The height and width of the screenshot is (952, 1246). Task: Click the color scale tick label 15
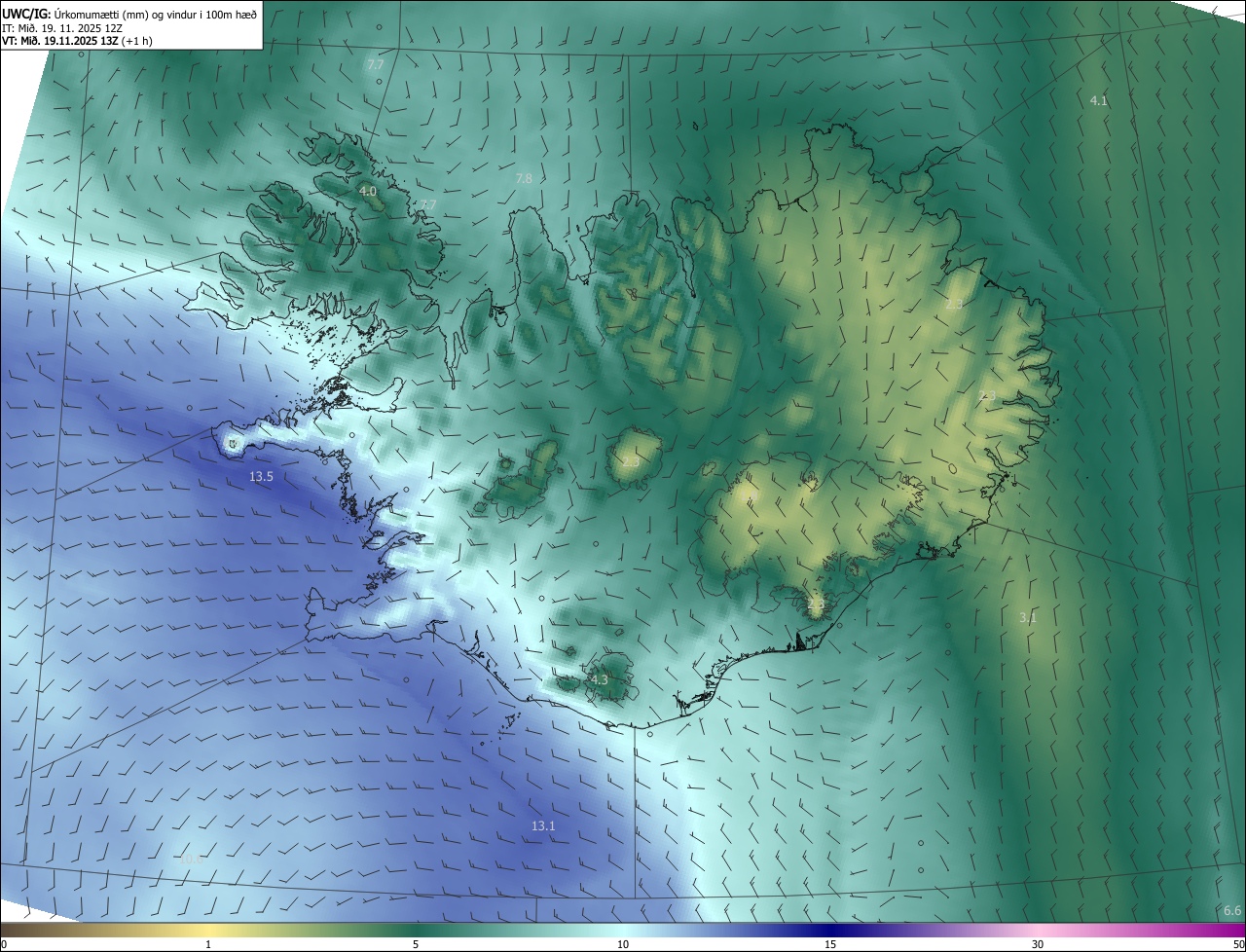pyautogui.click(x=830, y=945)
